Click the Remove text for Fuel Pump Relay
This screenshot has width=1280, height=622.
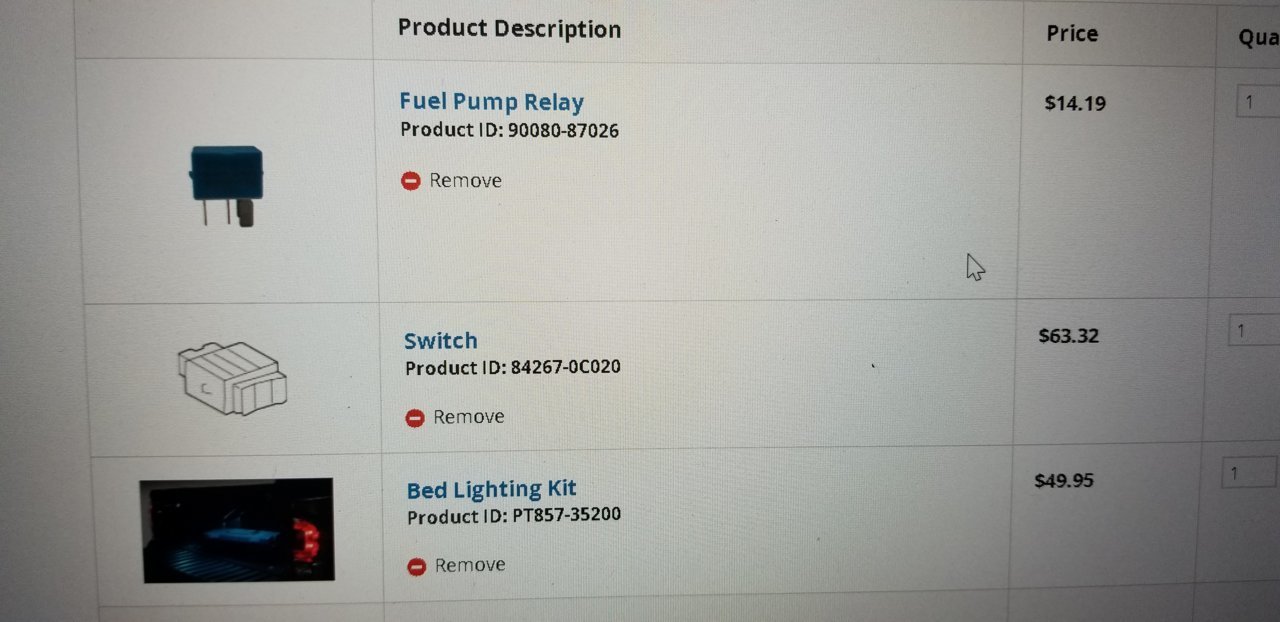coord(465,180)
